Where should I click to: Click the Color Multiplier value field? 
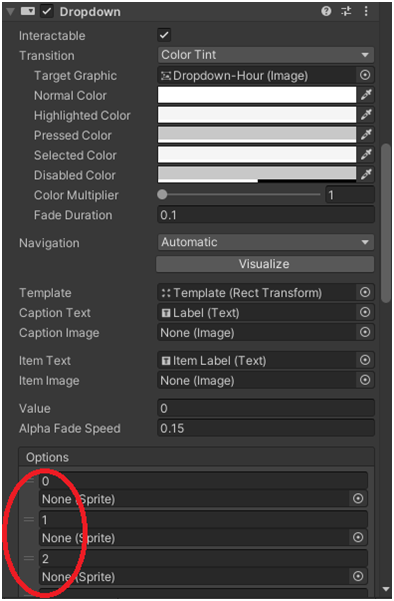point(350,195)
